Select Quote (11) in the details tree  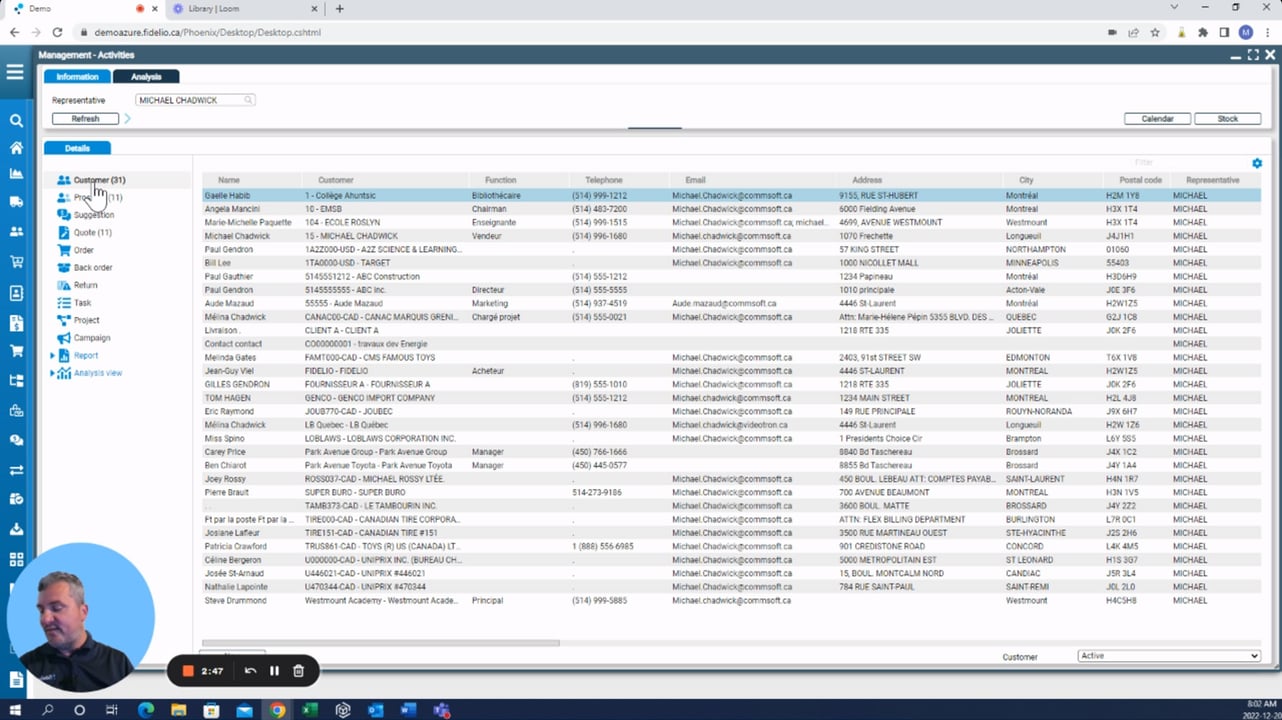pyautogui.click(x=92, y=232)
